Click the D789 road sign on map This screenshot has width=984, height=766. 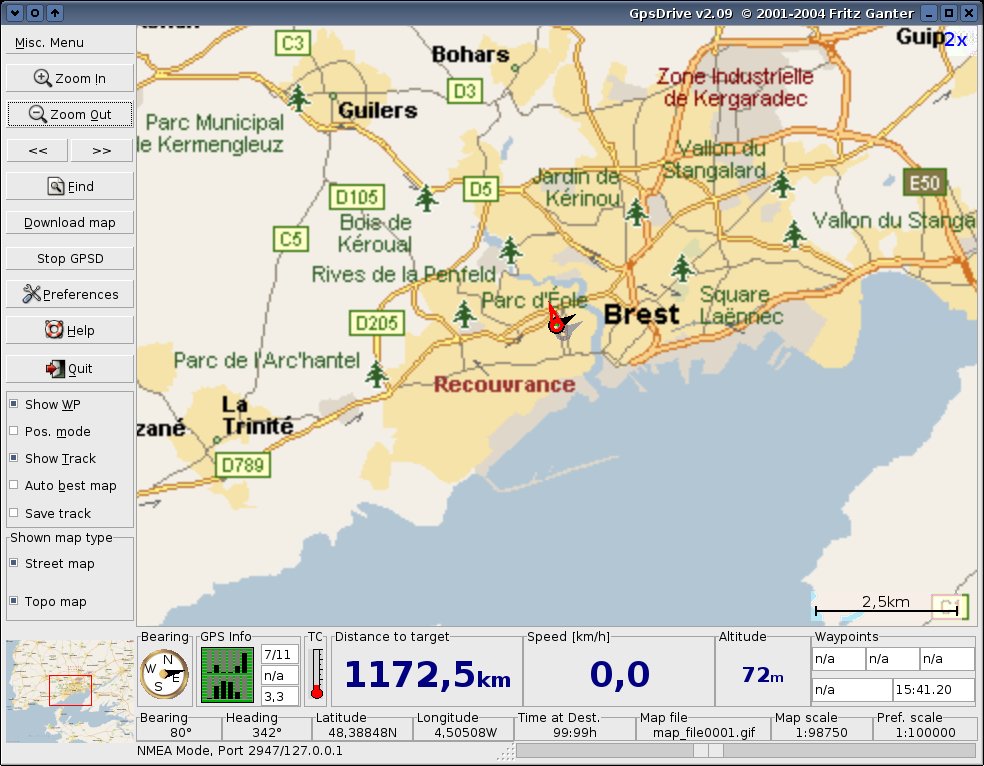(243, 465)
